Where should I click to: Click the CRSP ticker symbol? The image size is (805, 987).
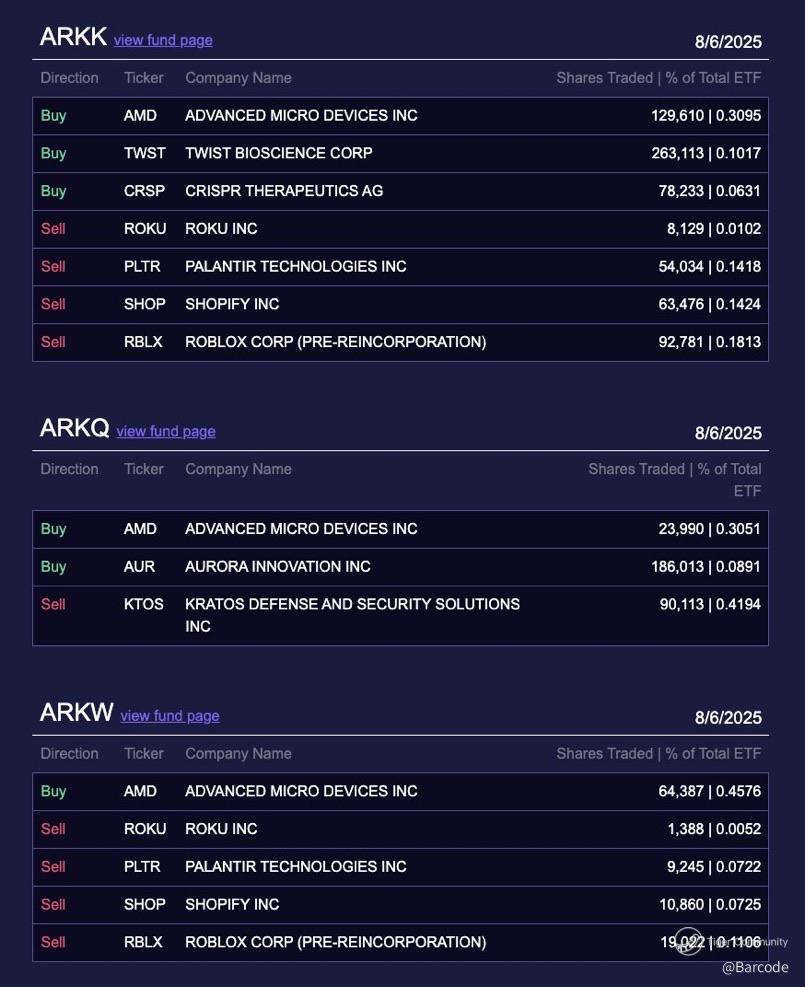144,191
